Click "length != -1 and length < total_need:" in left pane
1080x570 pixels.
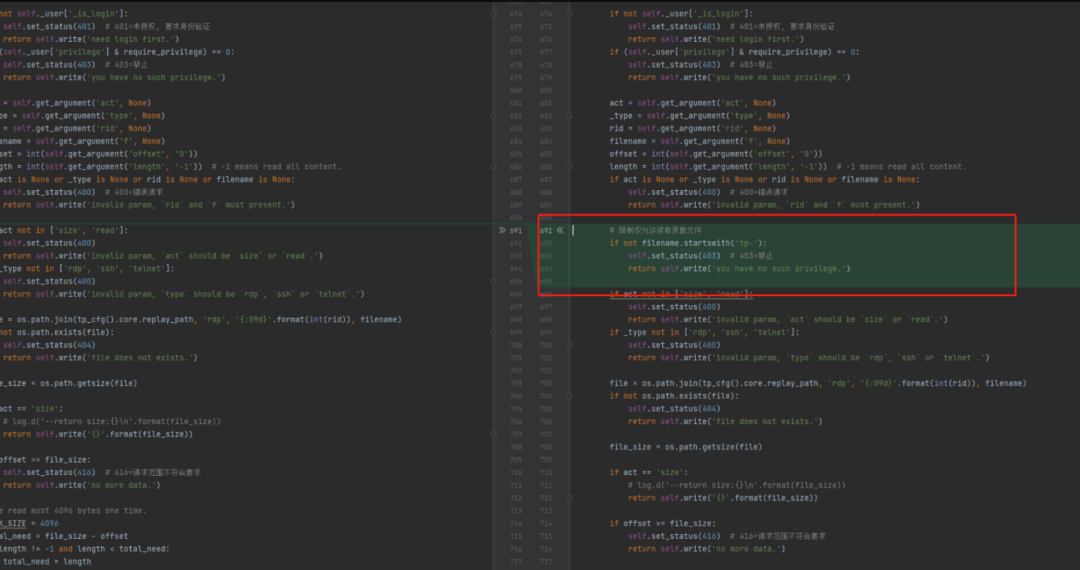pyautogui.click(x=85, y=549)
